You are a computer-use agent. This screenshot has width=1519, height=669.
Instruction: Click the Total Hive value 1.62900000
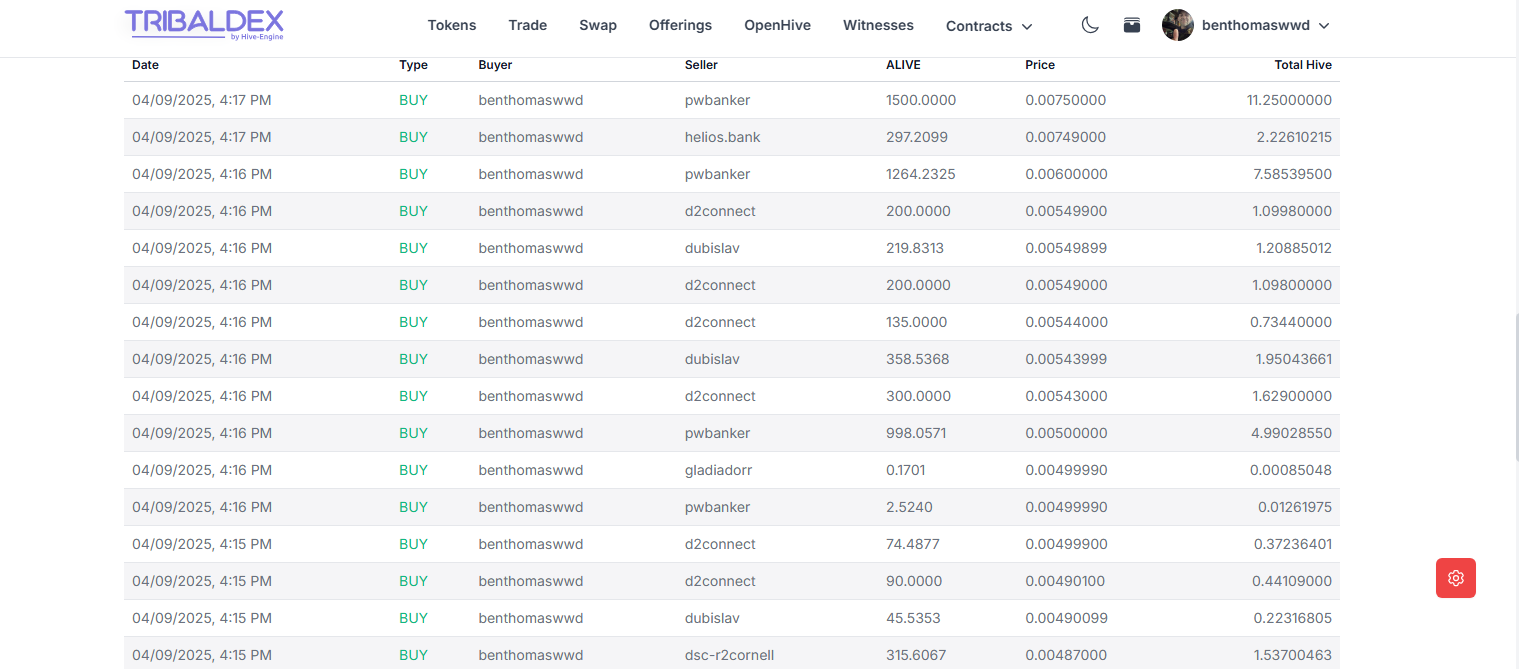[1291, 396]
